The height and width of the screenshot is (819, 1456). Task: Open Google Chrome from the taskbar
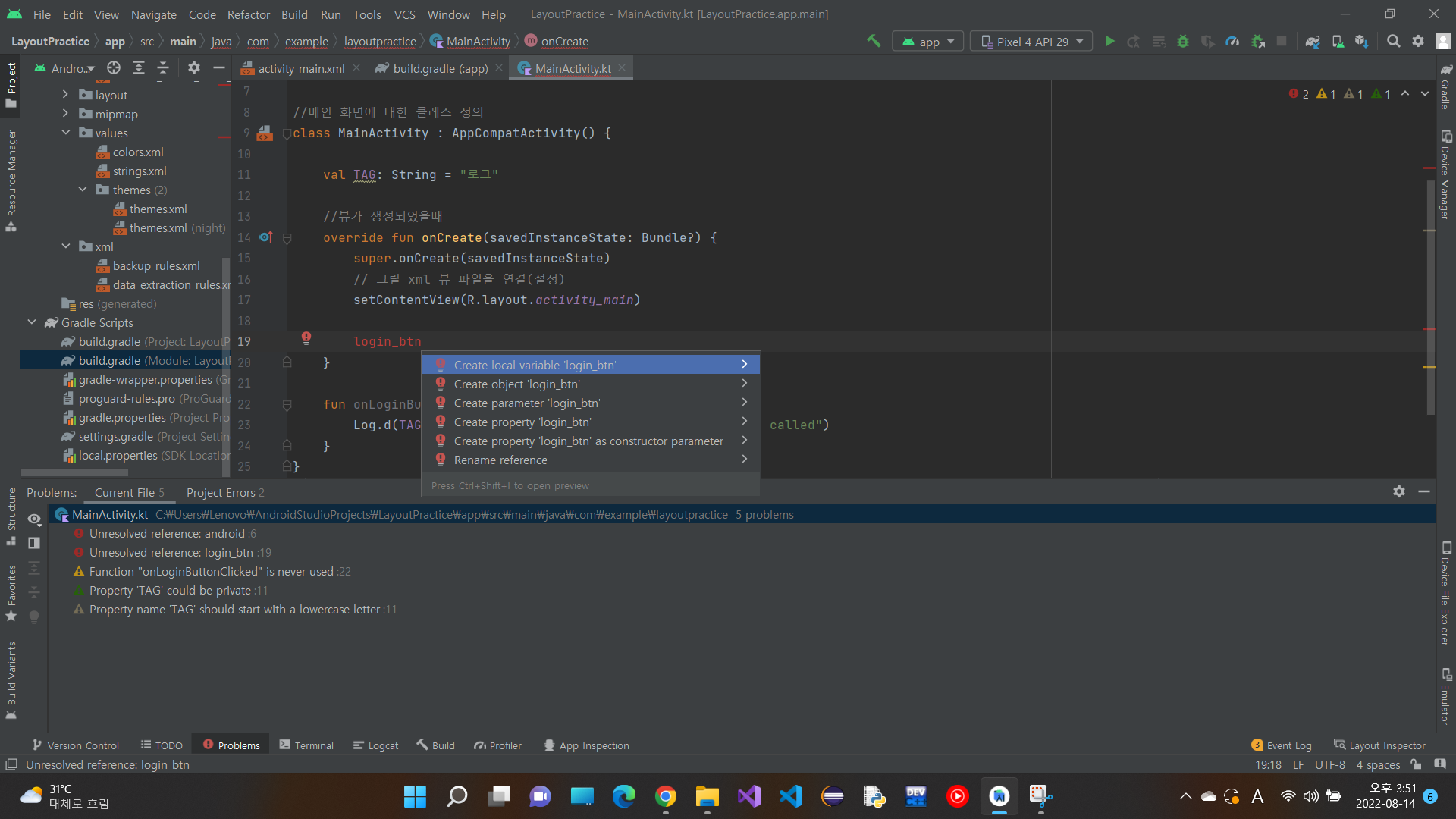(x=666, y=796)
